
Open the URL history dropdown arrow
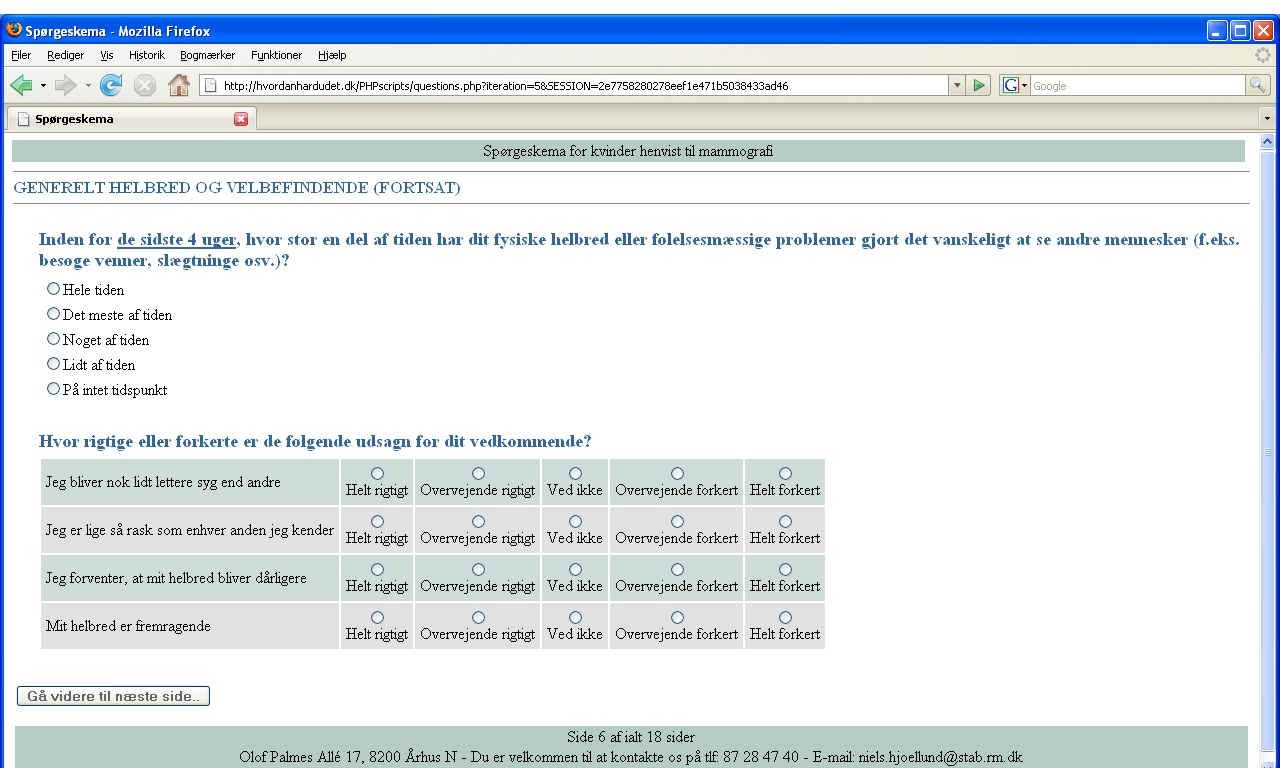coord(957,86)
